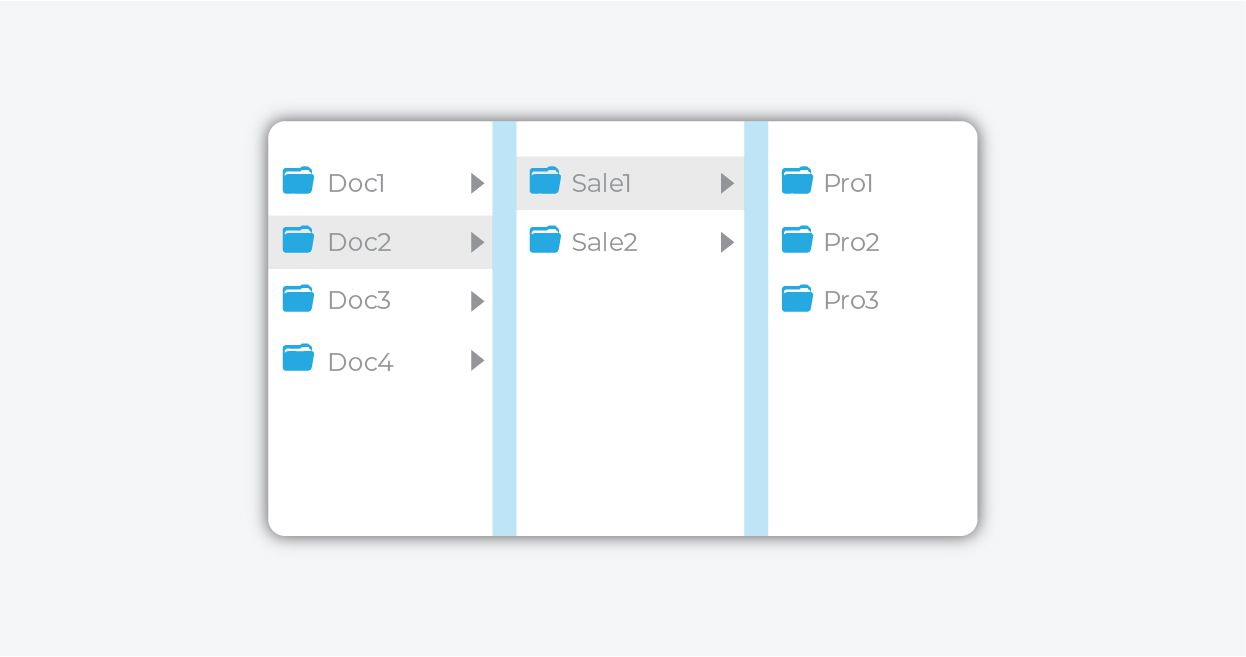The image size is (1246, 657).
Task: Select the Doc2 label
Action: pyautogui.click(x=359, y=242)
